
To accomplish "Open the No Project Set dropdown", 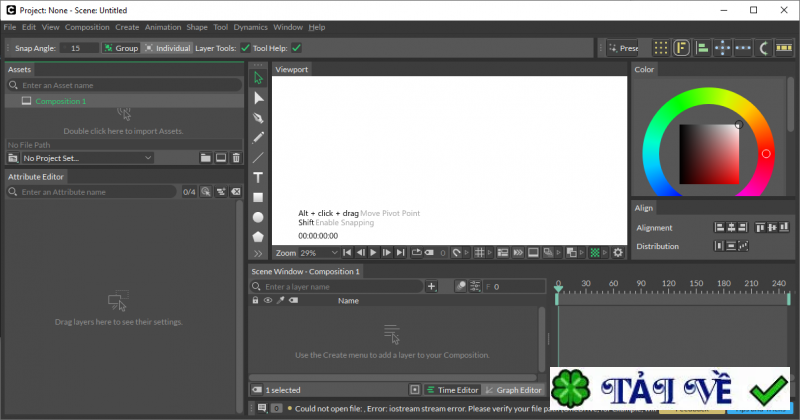I will [85, 158].
